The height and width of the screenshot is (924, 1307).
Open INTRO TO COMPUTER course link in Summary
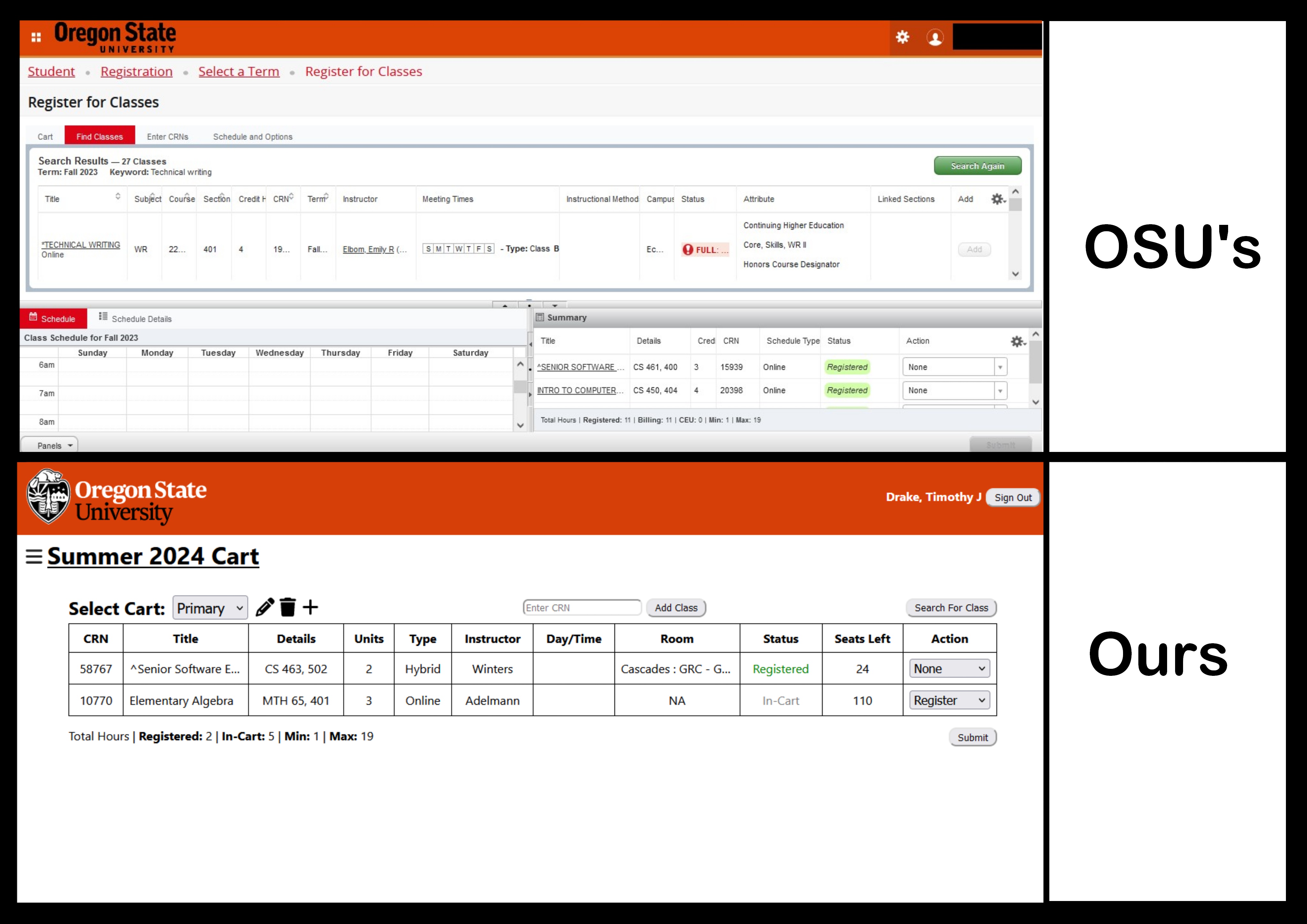pos(580,391)
